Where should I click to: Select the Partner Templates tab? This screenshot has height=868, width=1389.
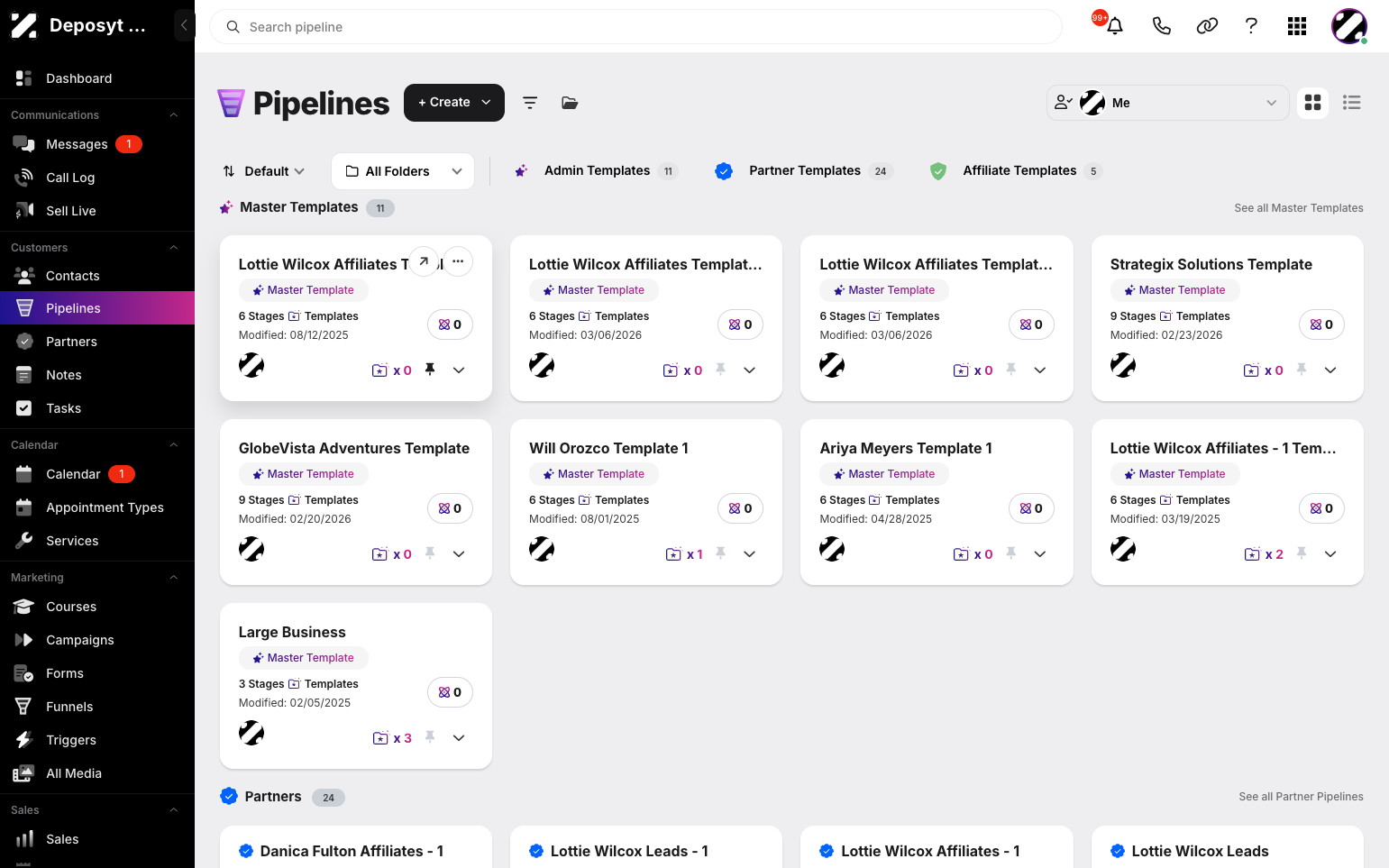pos(804,170)
